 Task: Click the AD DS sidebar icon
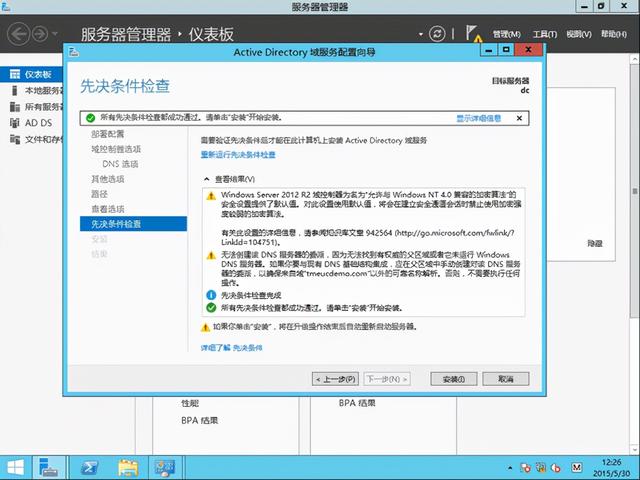[15, 123]
